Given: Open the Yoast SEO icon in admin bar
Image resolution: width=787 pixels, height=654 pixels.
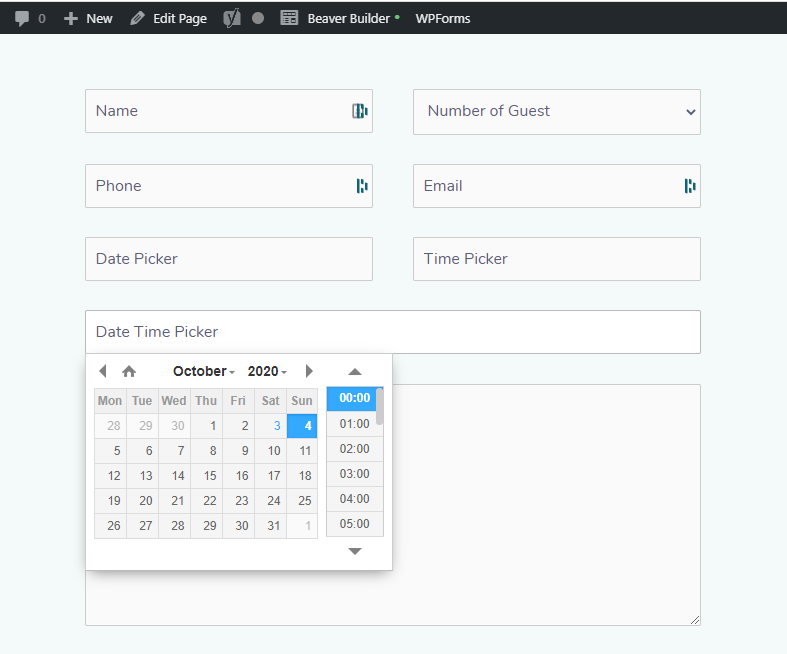Looking at the screenshot, I should [x=232, y=19].
